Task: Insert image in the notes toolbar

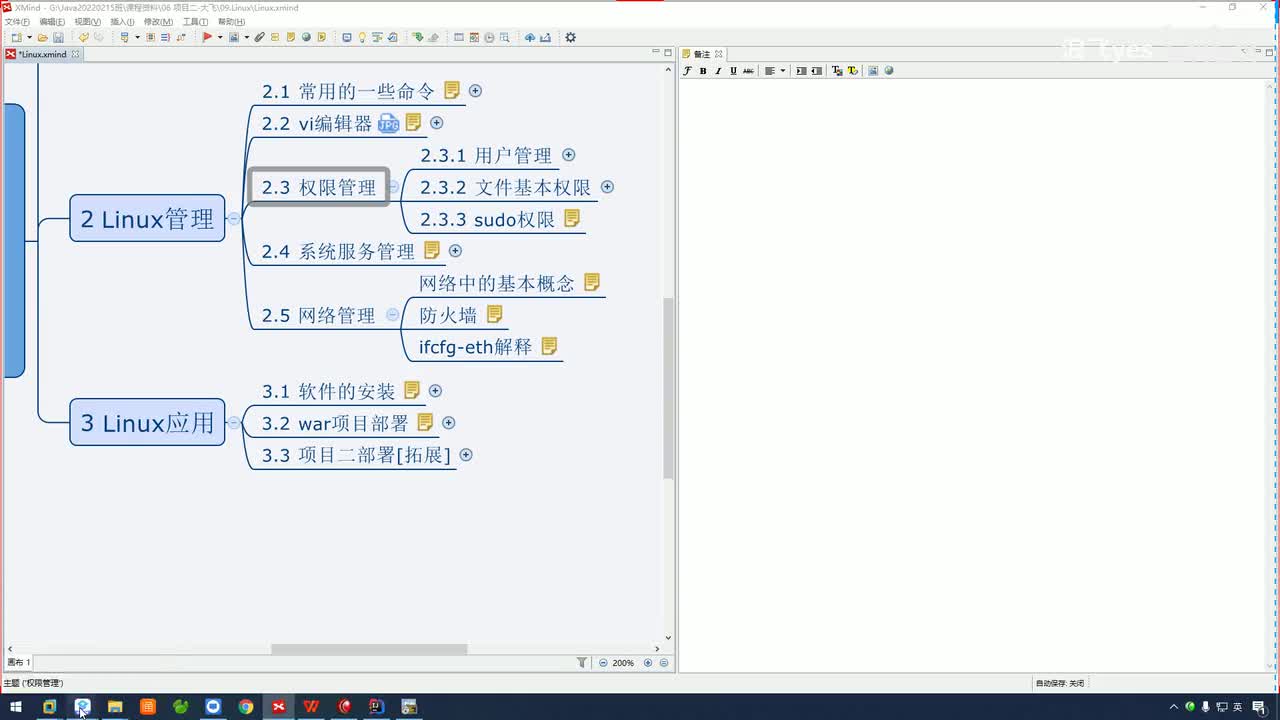Action: tap(873, 71)
